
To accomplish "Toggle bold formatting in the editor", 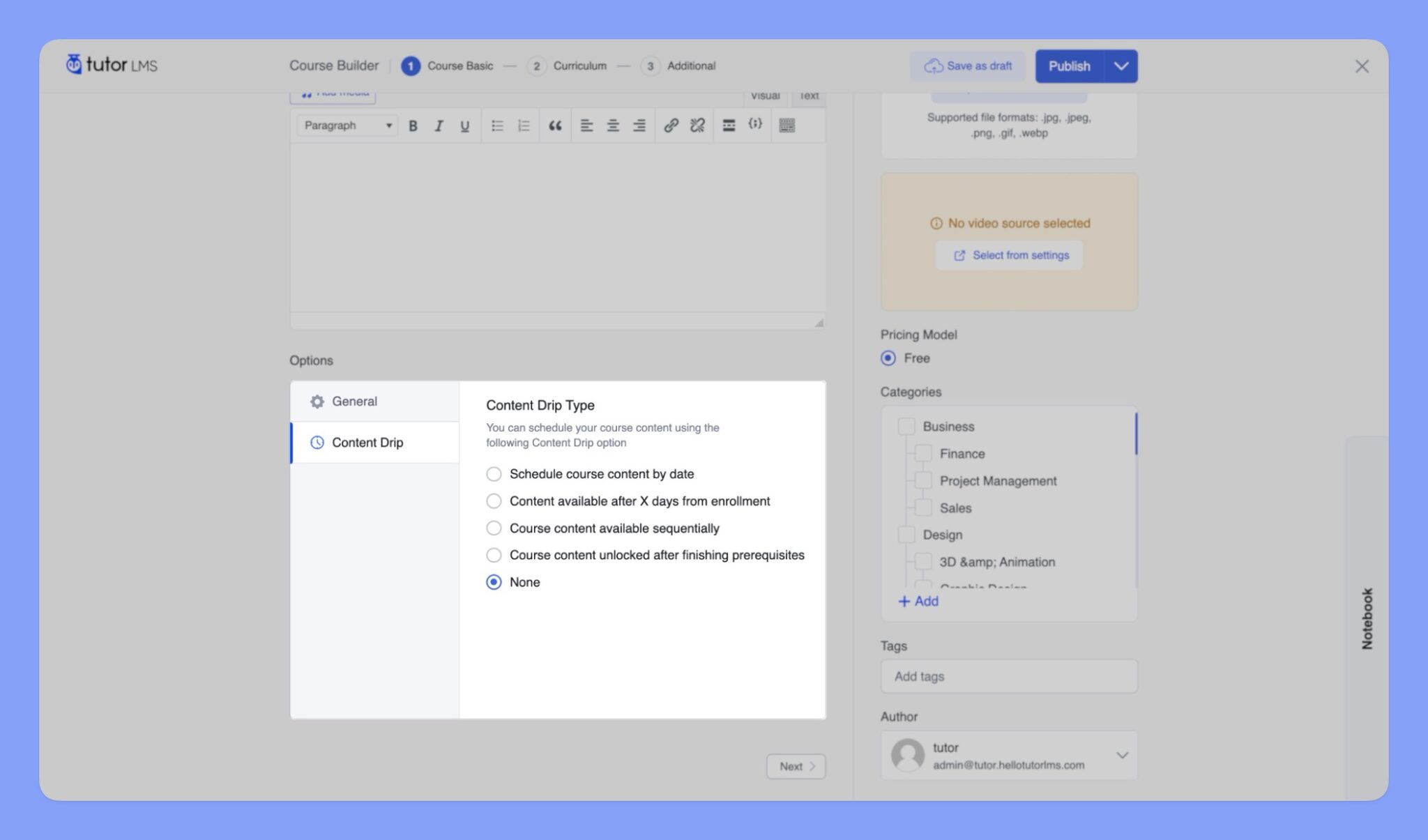I will (413, 125).
